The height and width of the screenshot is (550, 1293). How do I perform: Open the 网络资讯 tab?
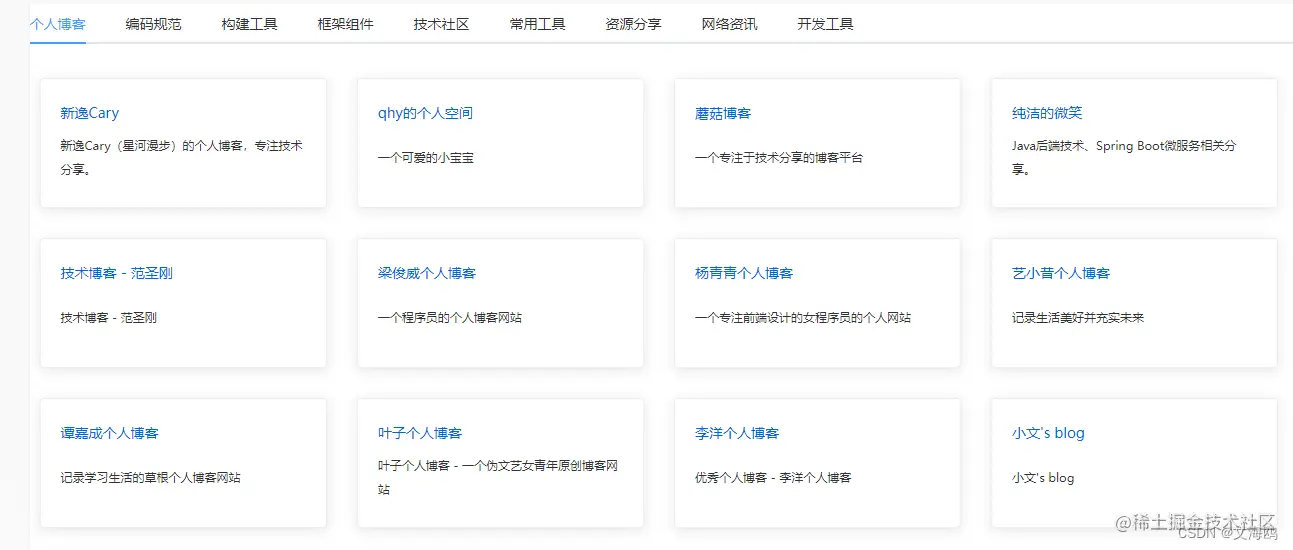(730, 24)
